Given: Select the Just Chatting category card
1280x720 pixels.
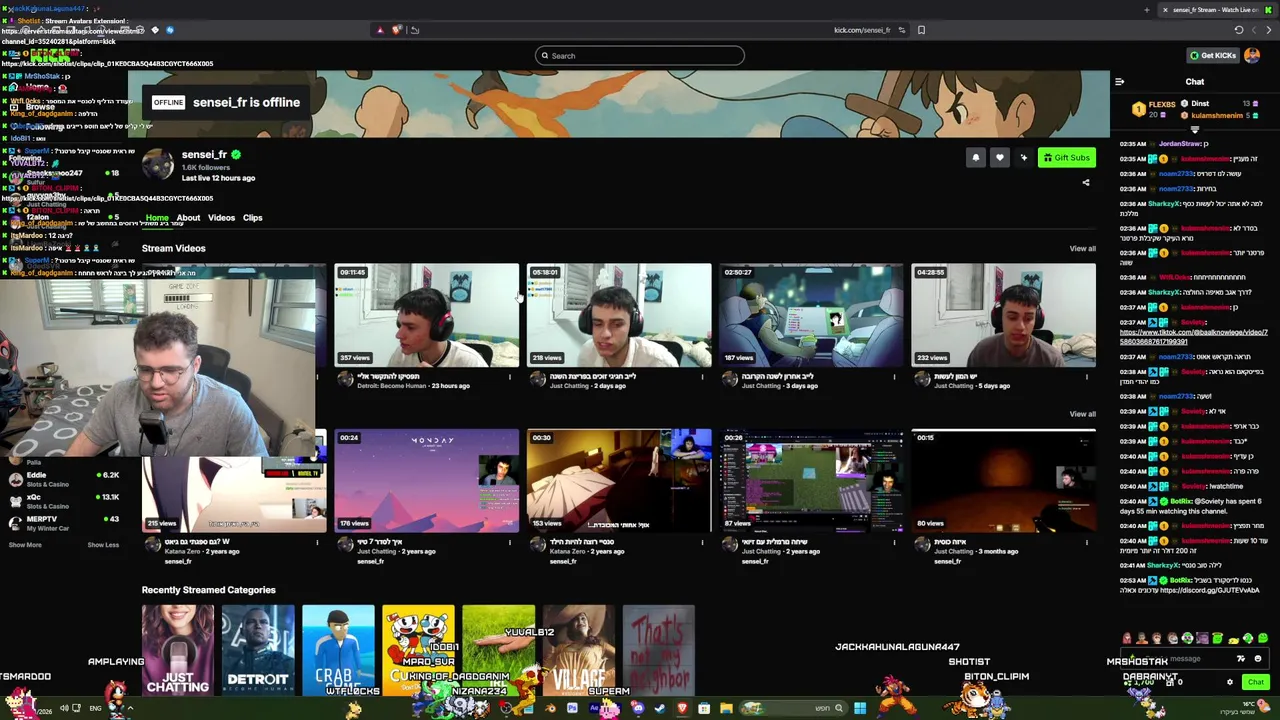Looking at the screenshot, I should pos(178,650).
